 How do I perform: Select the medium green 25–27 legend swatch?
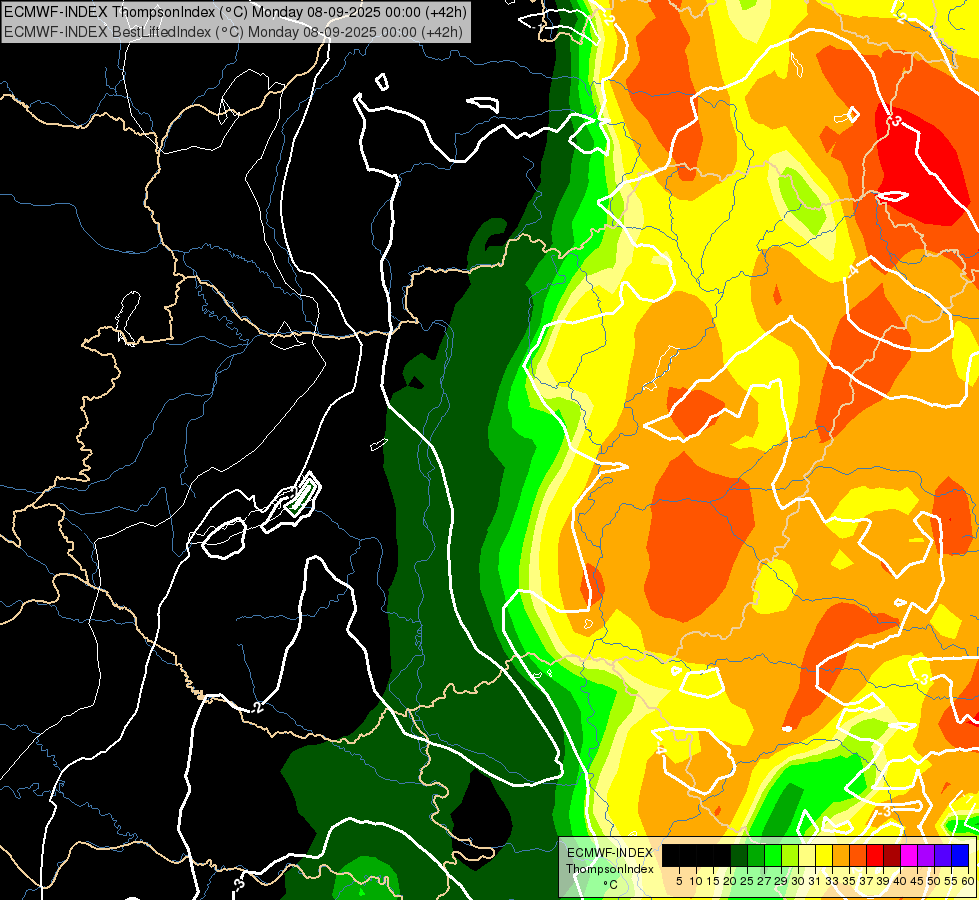point(755,855)
